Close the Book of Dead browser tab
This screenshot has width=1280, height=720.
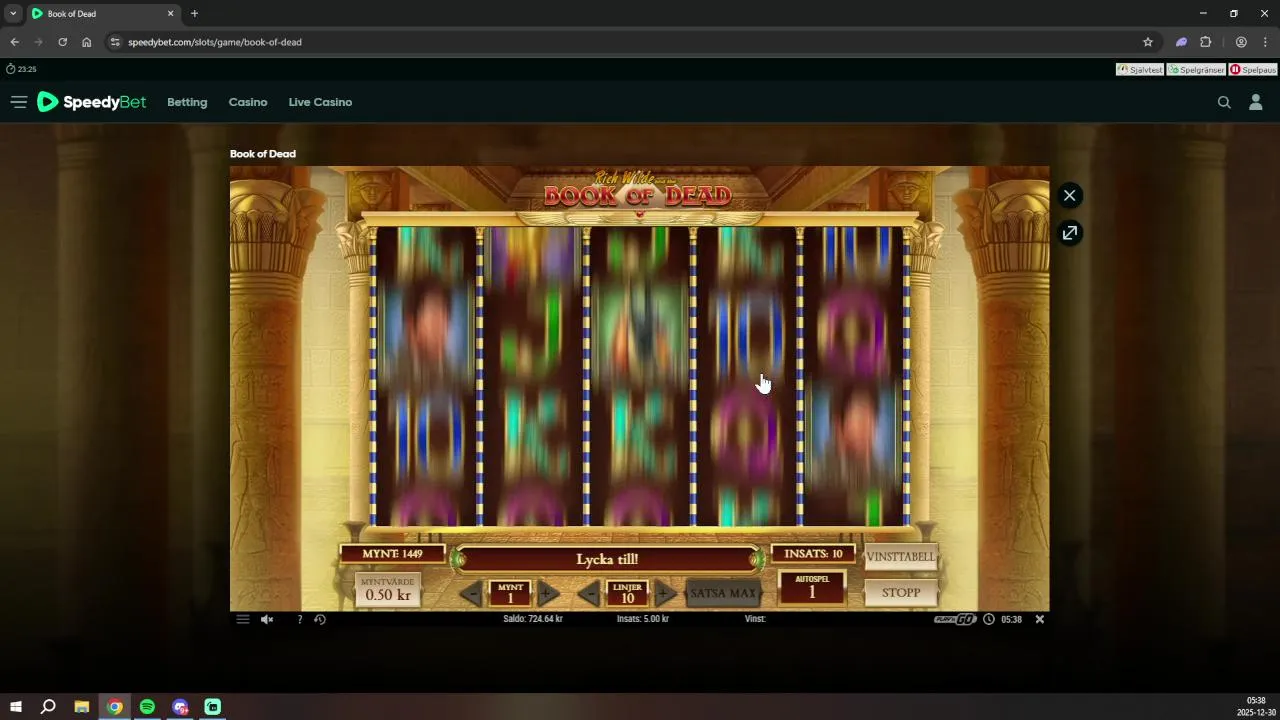170,14
